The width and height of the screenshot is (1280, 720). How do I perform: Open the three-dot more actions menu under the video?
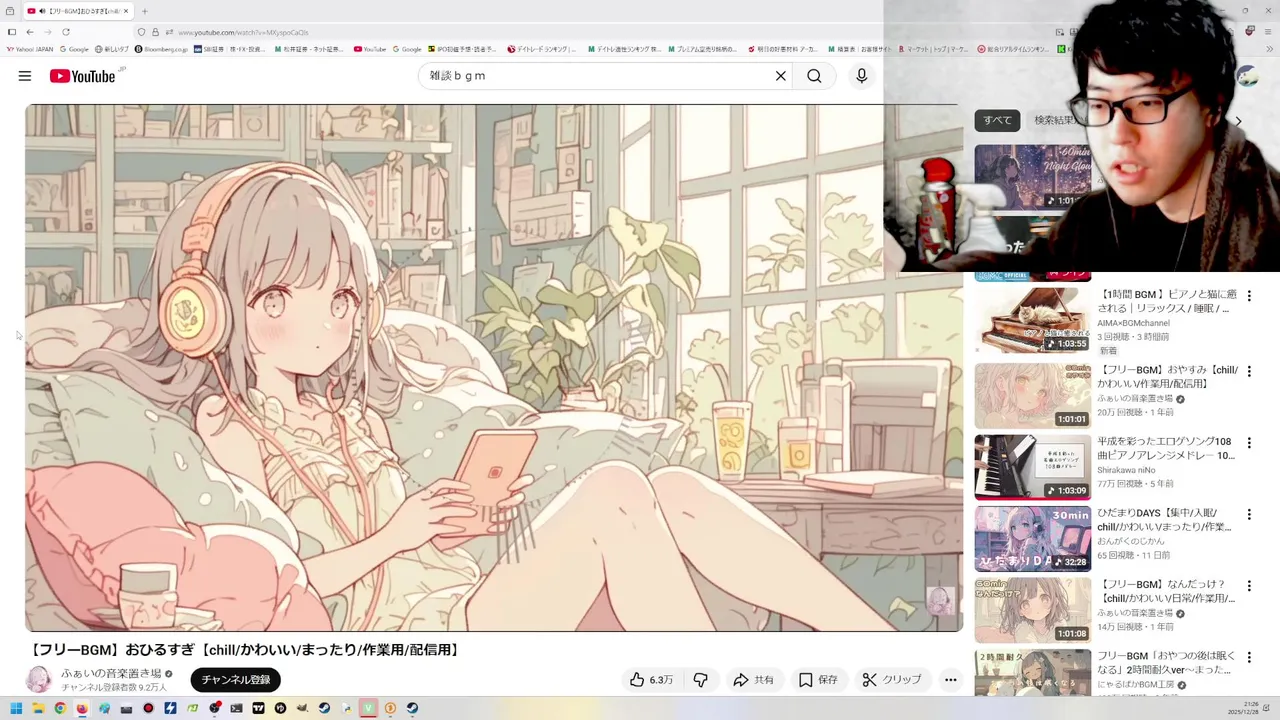[x=951, y=680]
